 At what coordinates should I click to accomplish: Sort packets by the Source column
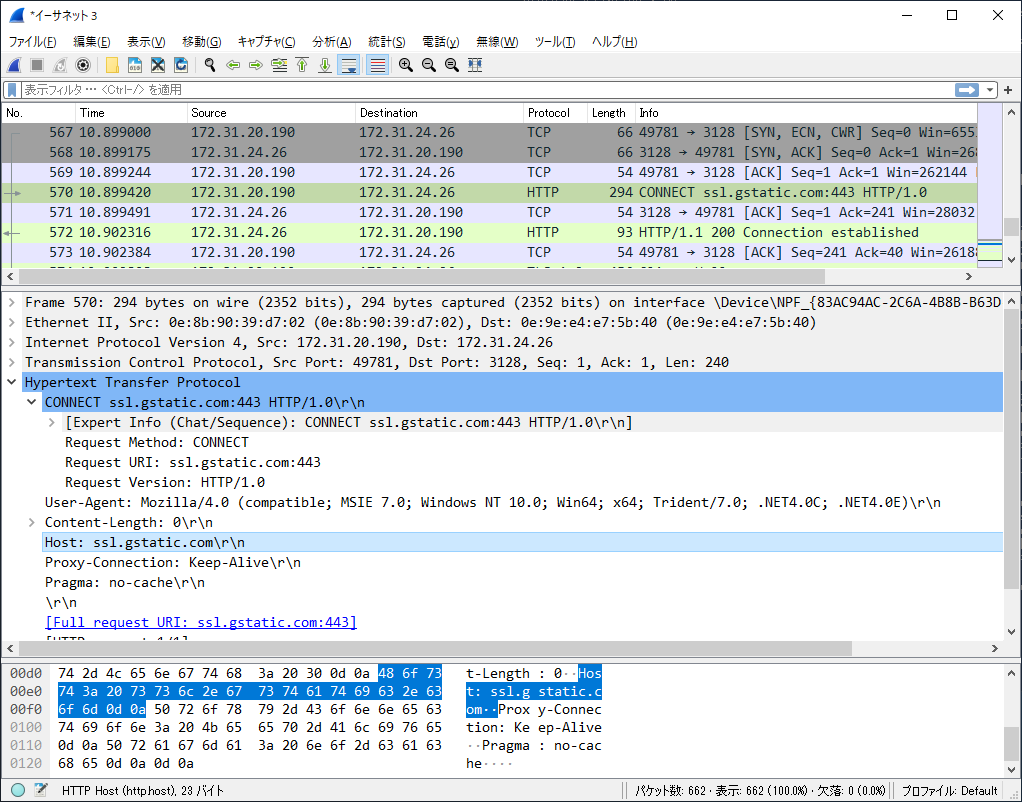(271, 113)
